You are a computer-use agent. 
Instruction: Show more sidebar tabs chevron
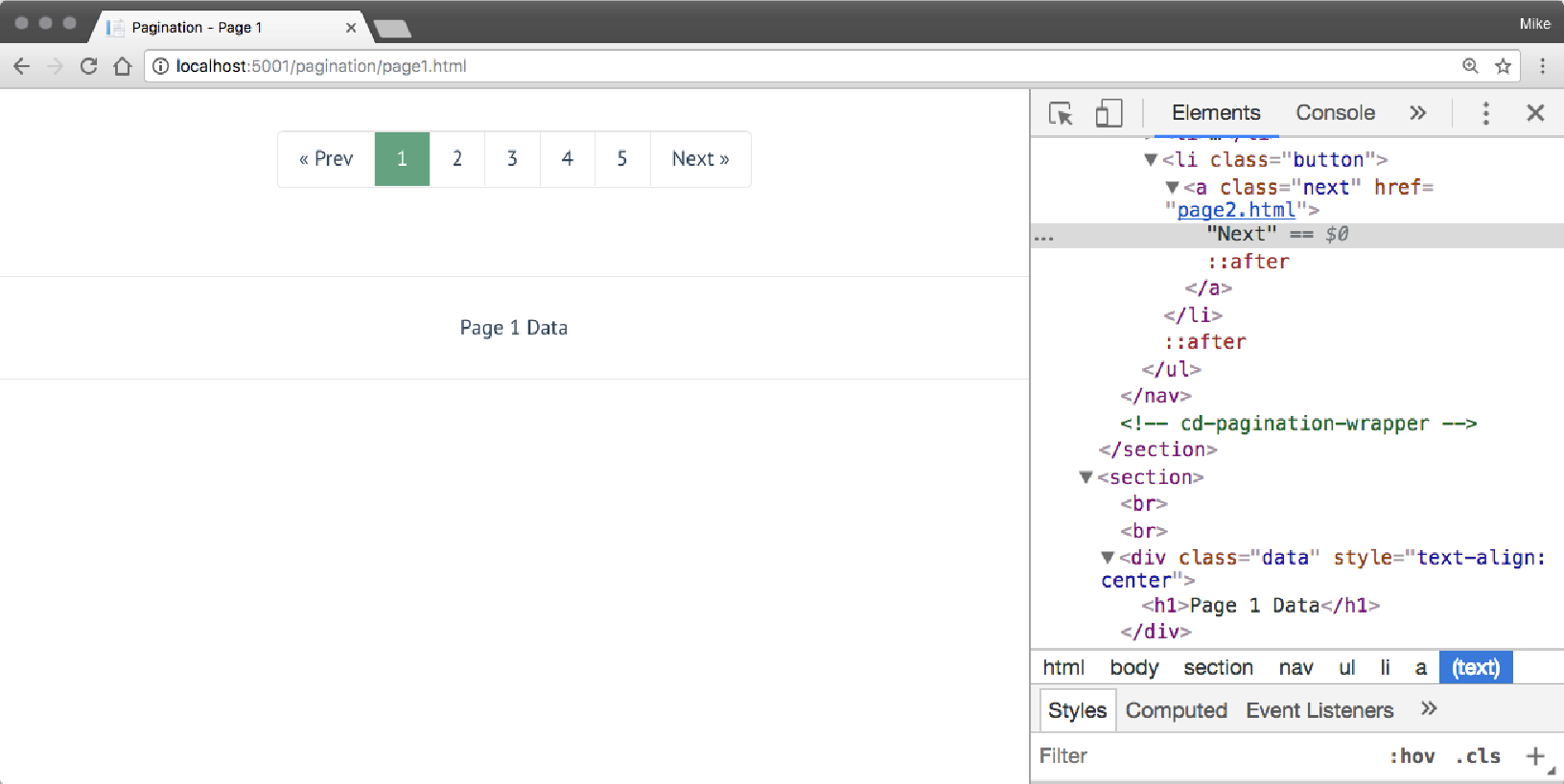tap(1429, 708)
